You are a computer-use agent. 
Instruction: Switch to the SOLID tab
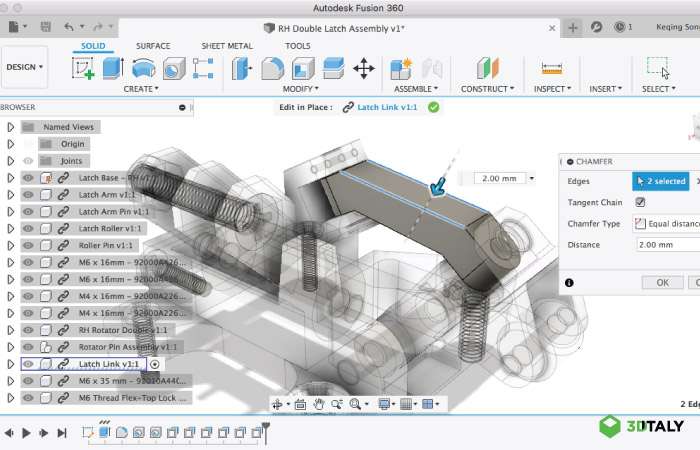[x=93, y=46]
